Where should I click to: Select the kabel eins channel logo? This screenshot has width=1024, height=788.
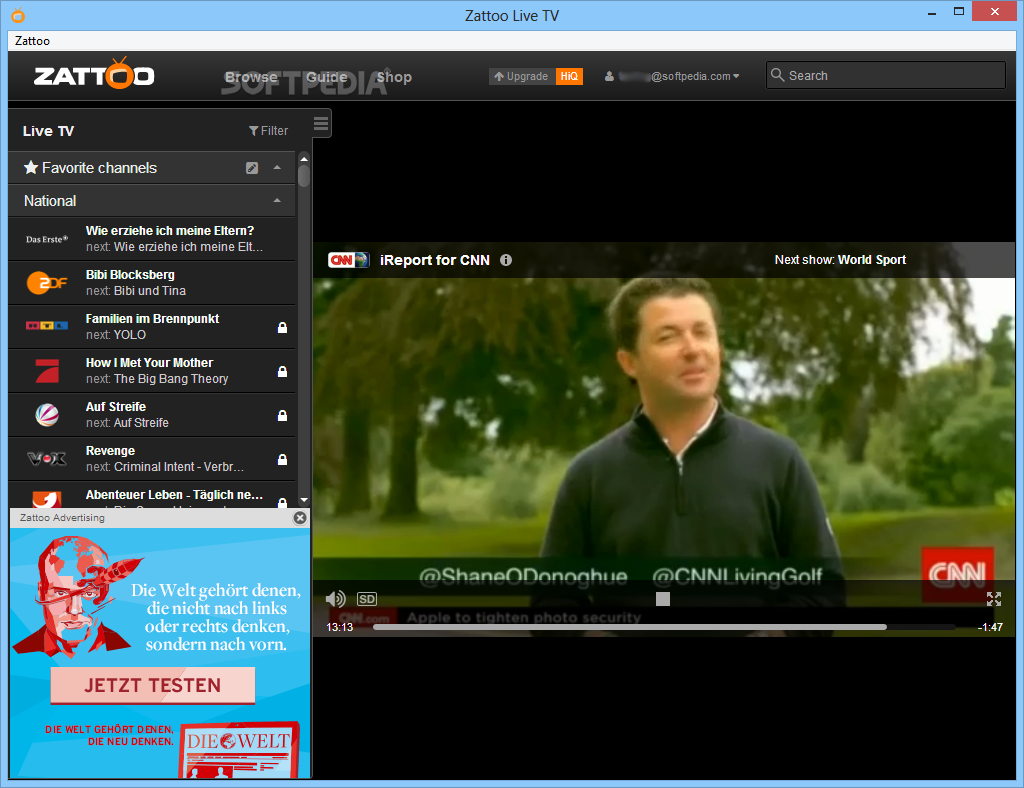pyautogui.click(x=47, y=500)
